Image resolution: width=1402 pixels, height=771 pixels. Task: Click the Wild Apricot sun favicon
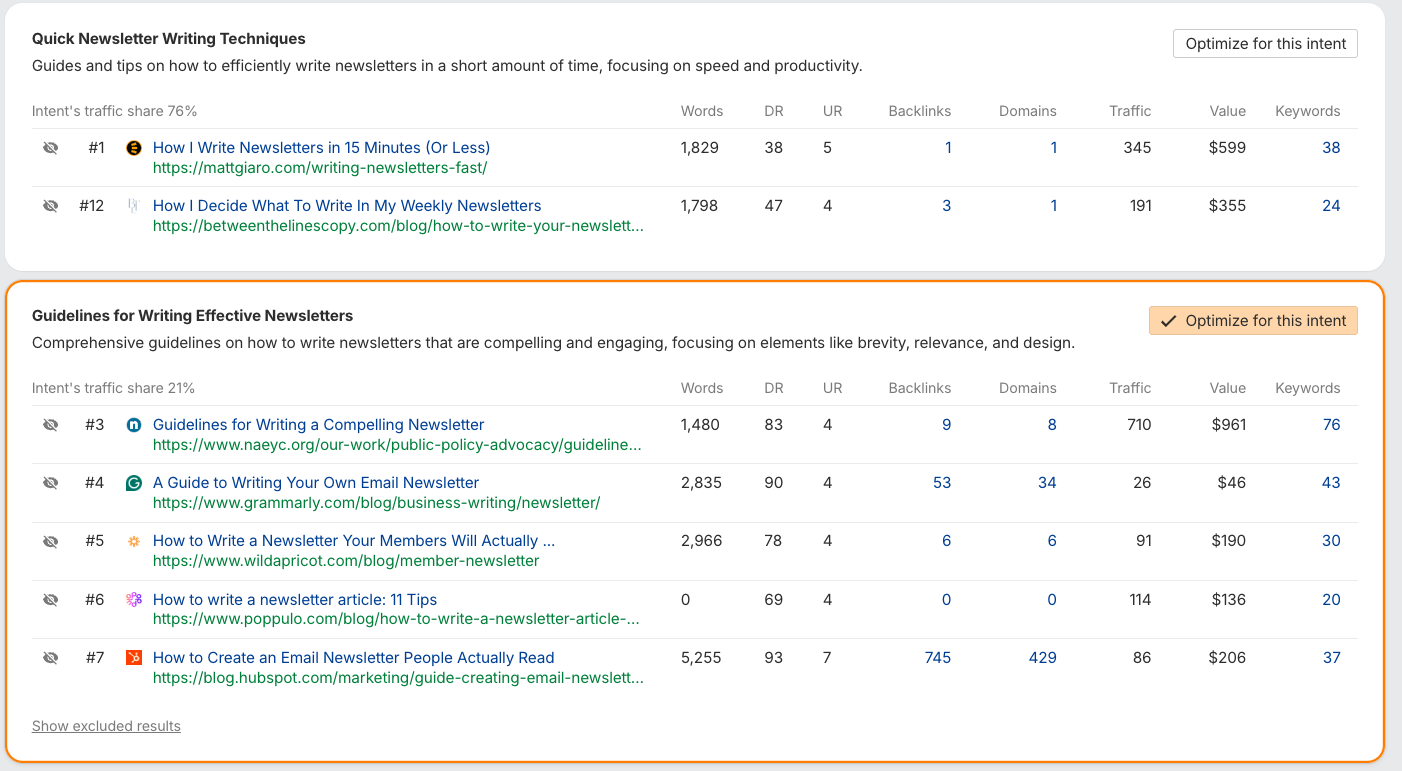pos(134,540)
